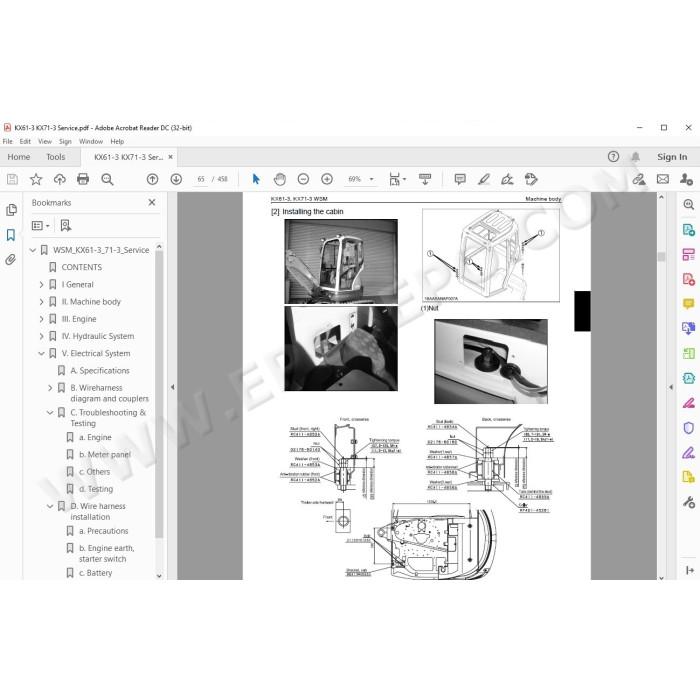Open More Tools wrench icon
The width and height of the screenshot is (700, 700).
[688, 502]
